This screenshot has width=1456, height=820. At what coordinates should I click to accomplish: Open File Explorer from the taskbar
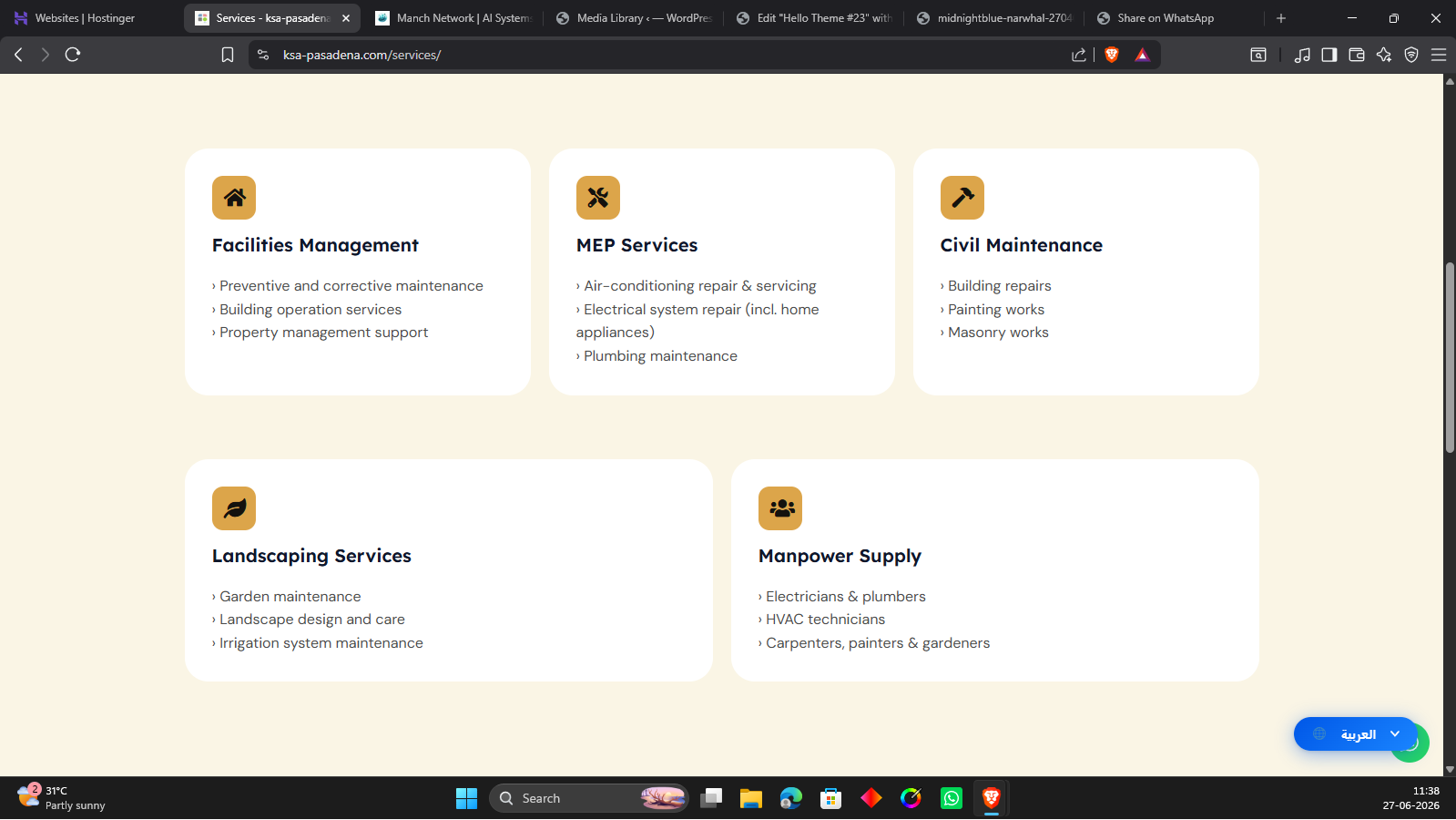750,798
